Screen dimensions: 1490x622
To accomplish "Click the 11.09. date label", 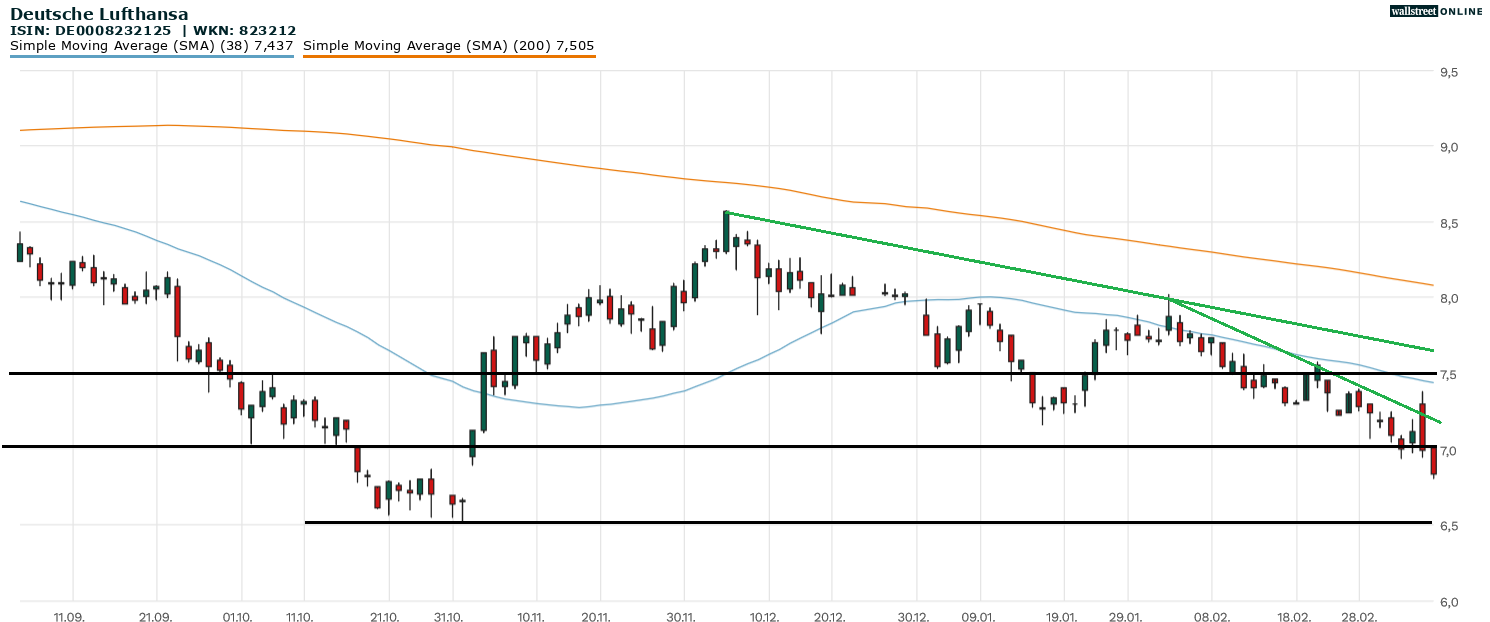I will click(x=69, y=617).
